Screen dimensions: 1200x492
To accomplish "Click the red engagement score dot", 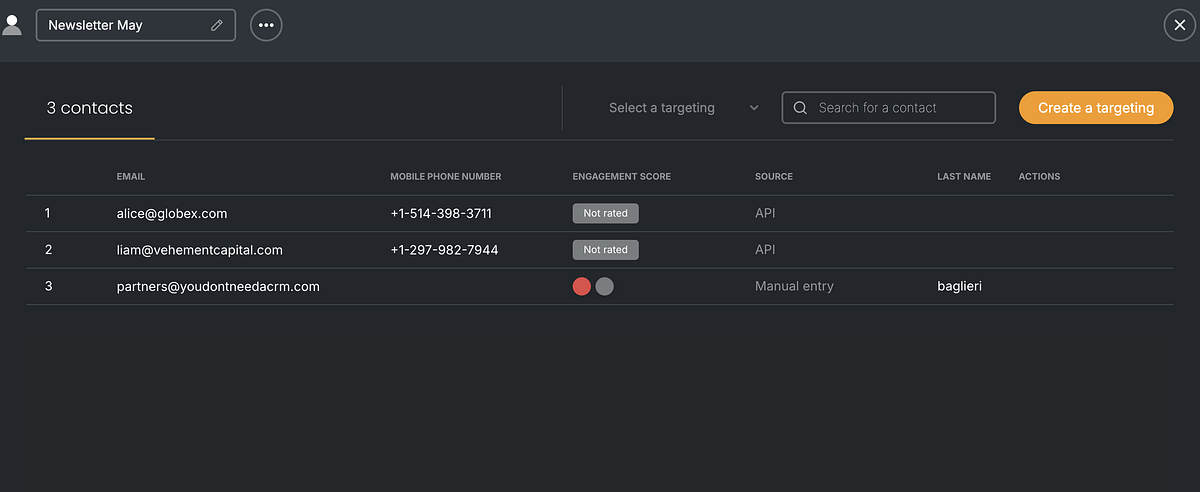I will pos(582,286).
